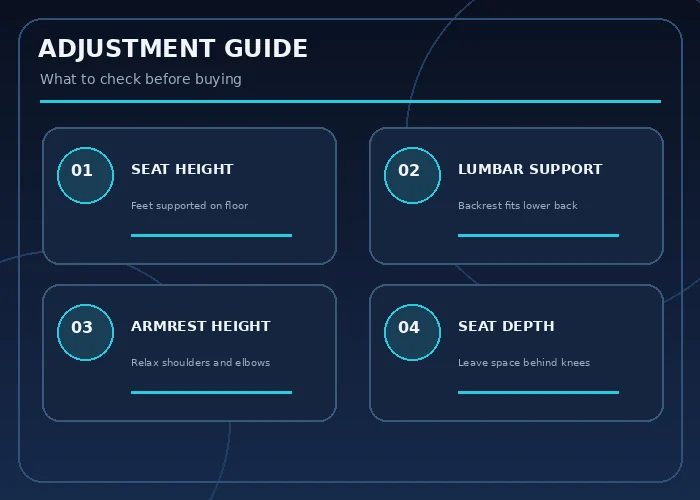Viewport: 700px width, 500px height.
Task: Click the SEAT DEPTH title
Action: pyautogui.click(x=506, y=326)
